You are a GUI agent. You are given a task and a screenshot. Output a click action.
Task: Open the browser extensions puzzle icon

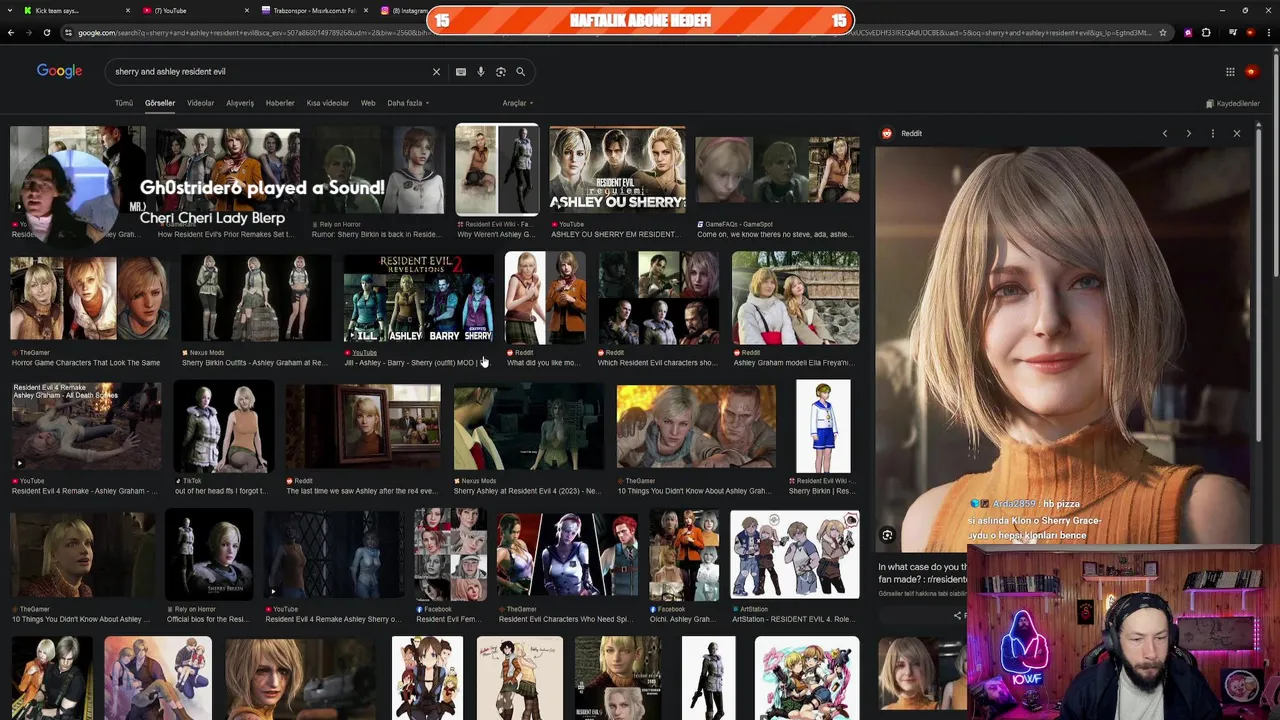point(1206,32)
